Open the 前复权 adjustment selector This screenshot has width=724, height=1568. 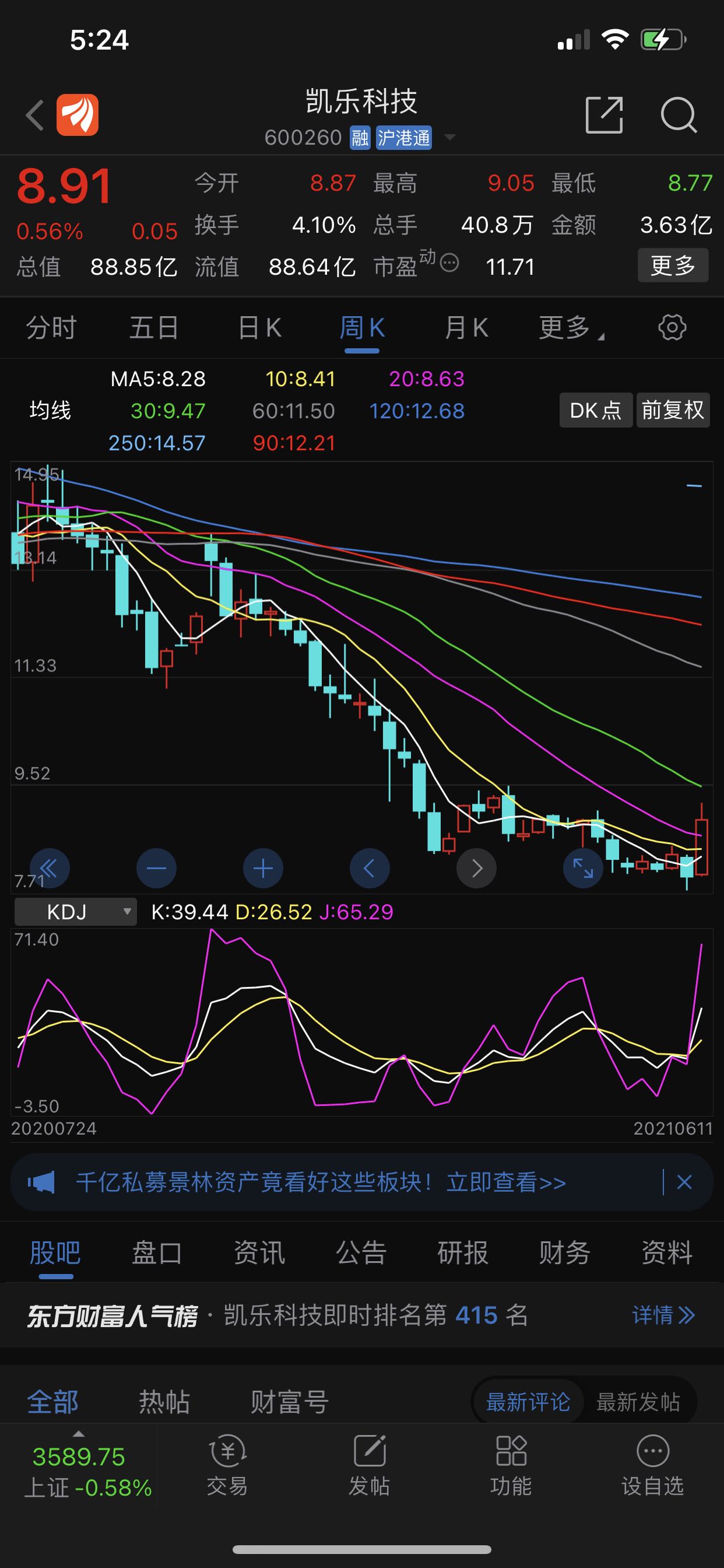[673, 410]
